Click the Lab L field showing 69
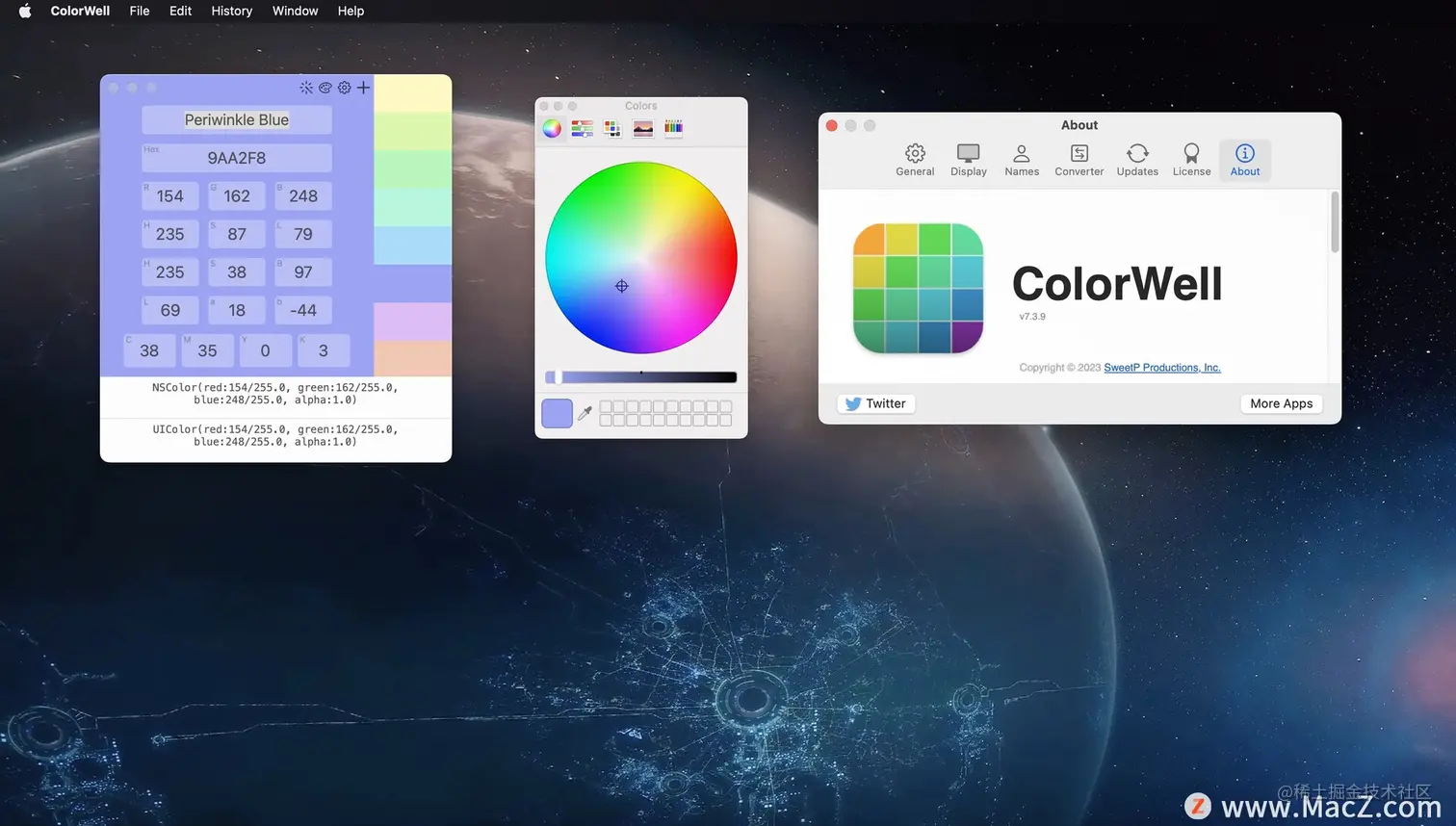1456x826 pixels. 170,310
